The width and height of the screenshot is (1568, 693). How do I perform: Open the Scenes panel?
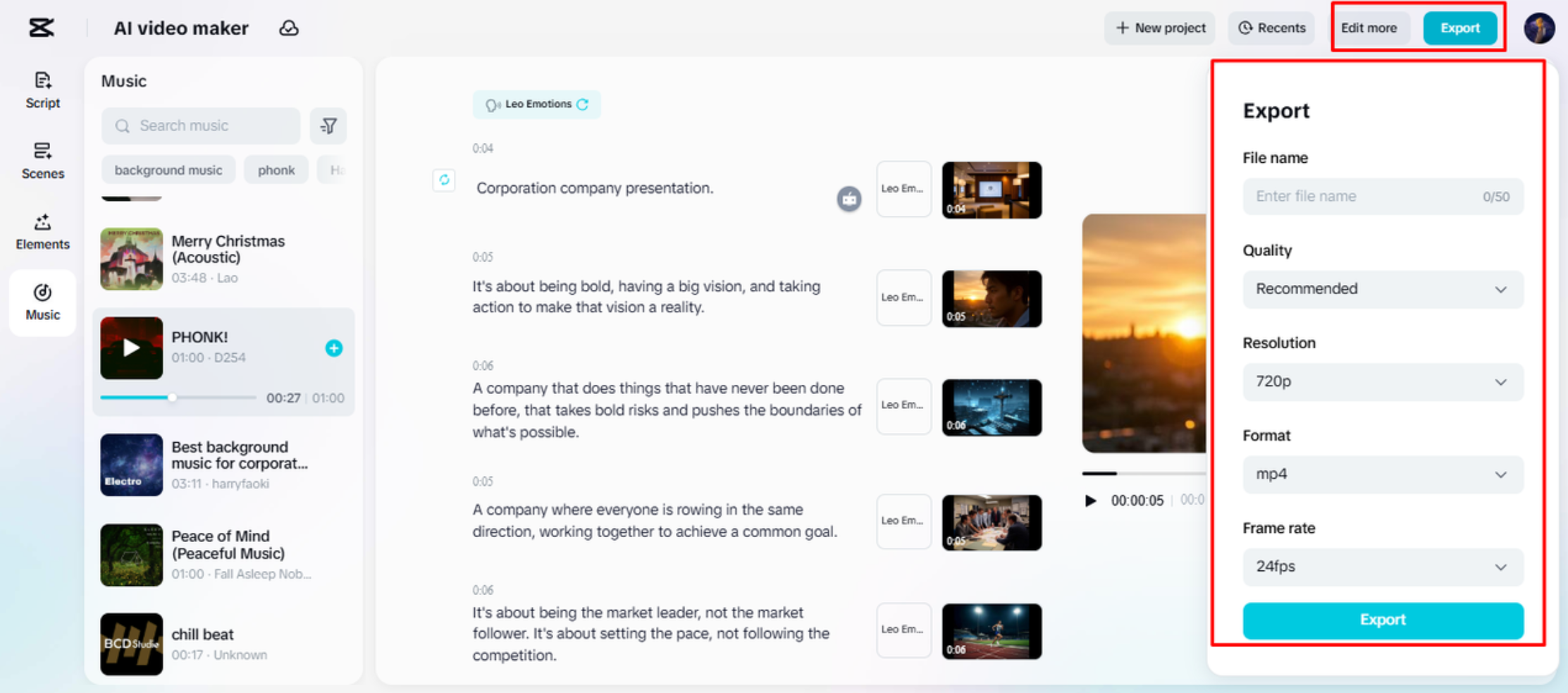pyautogui.click(x=42, y=161)
